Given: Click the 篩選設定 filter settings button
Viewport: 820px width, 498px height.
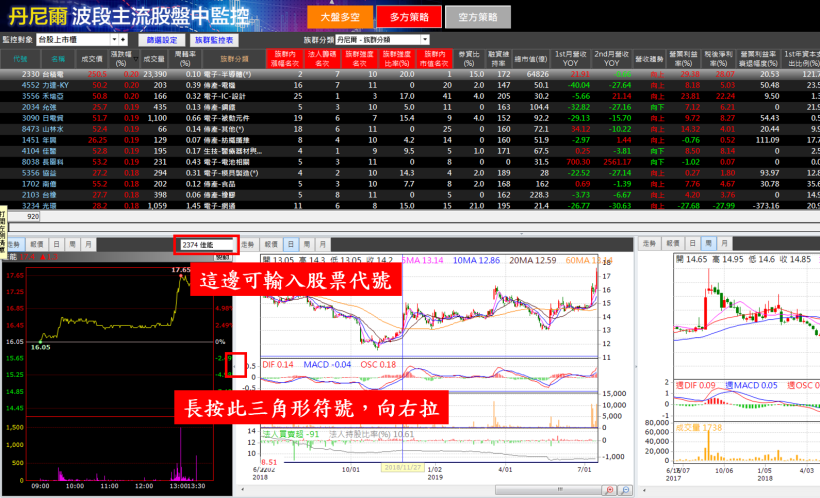Looking at the screenshot, I should 162,40.
